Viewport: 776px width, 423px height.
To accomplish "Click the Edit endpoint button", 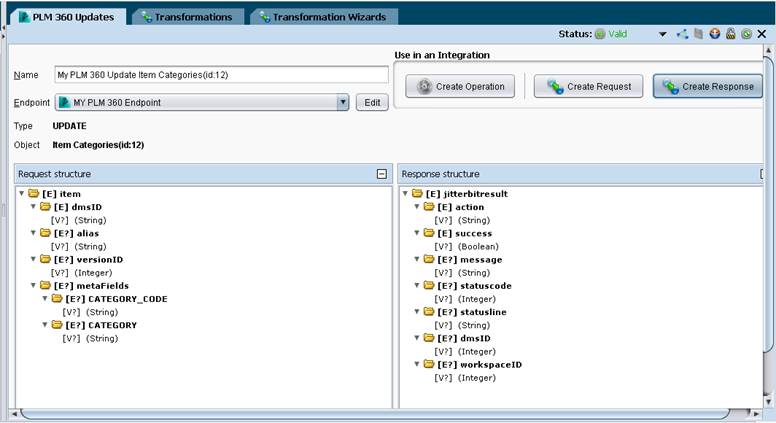I will pos(372,102).
